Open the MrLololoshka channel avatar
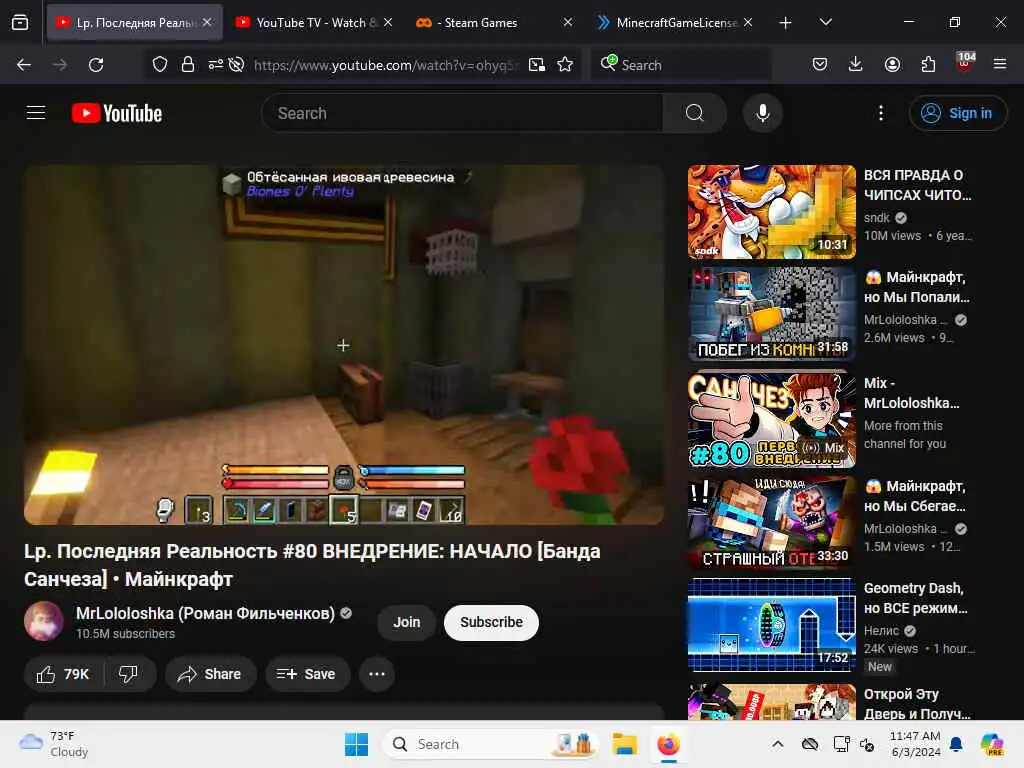The image size is (1024, 768). [44, 621]
